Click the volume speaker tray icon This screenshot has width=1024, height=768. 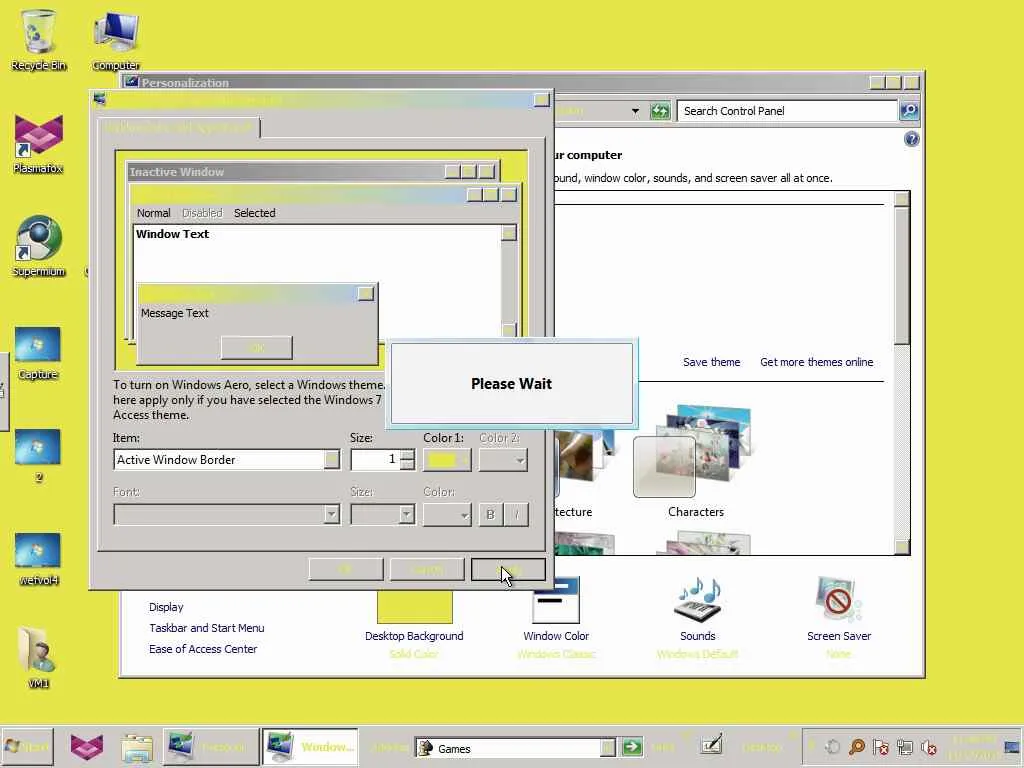pos(928,747)
